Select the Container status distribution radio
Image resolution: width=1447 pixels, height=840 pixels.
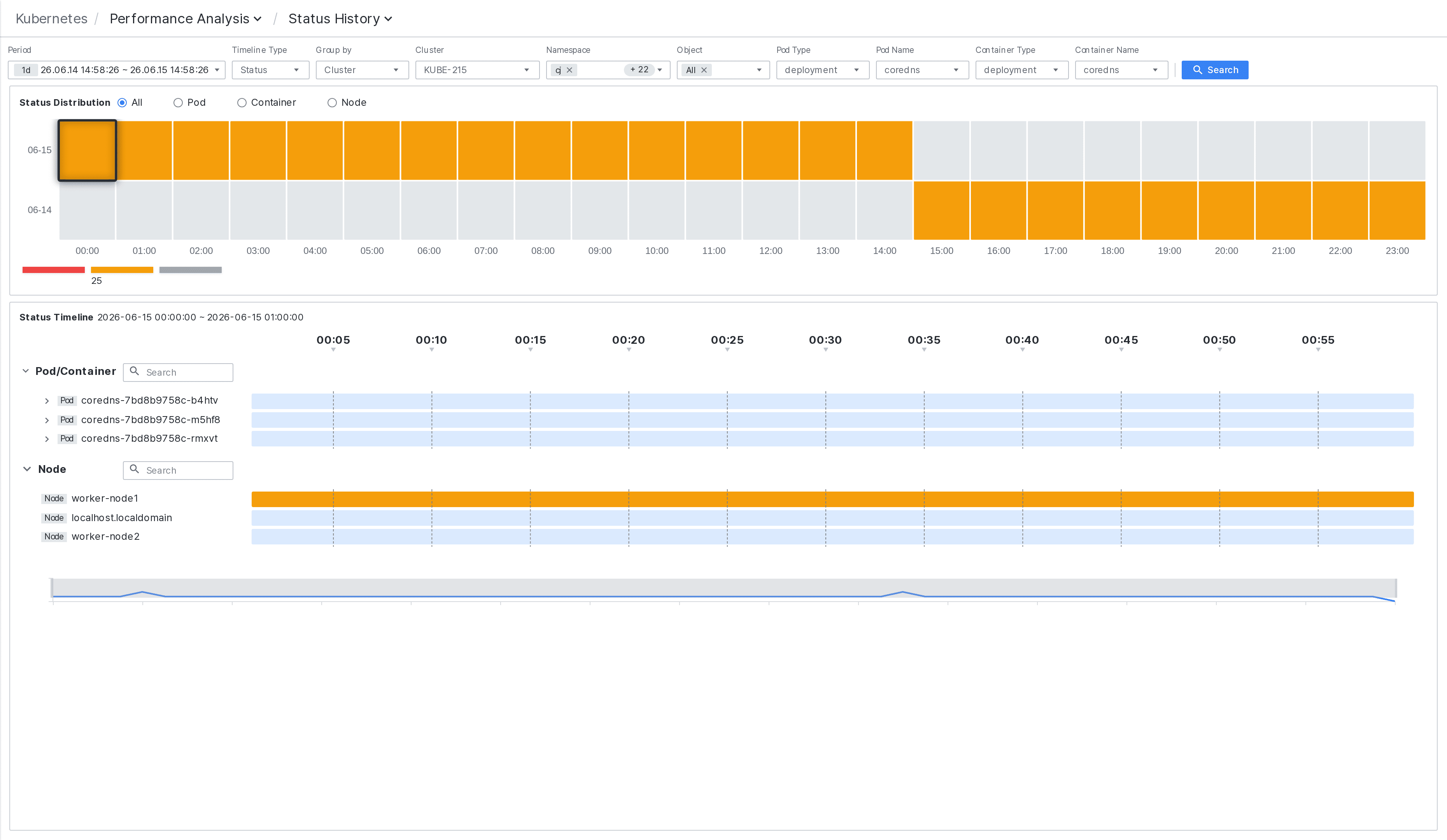[x=242, y=103]
